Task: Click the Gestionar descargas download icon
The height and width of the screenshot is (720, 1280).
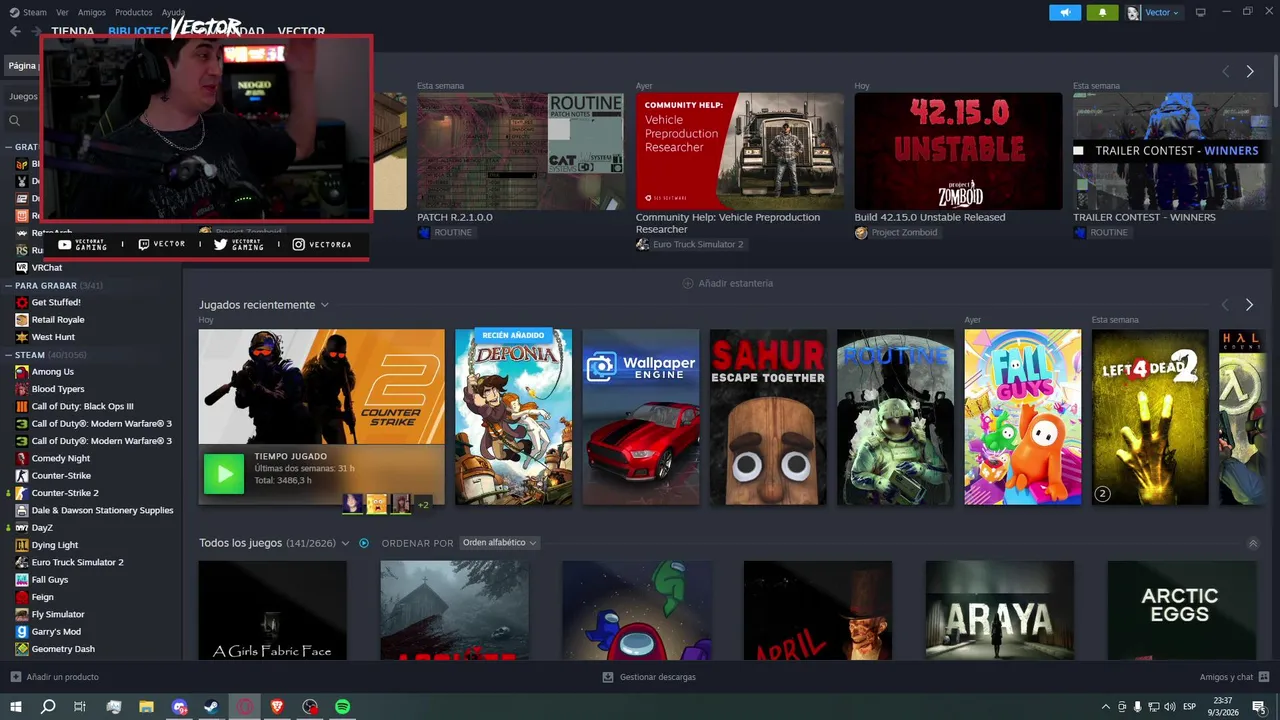Action: (x=607, y=677)
